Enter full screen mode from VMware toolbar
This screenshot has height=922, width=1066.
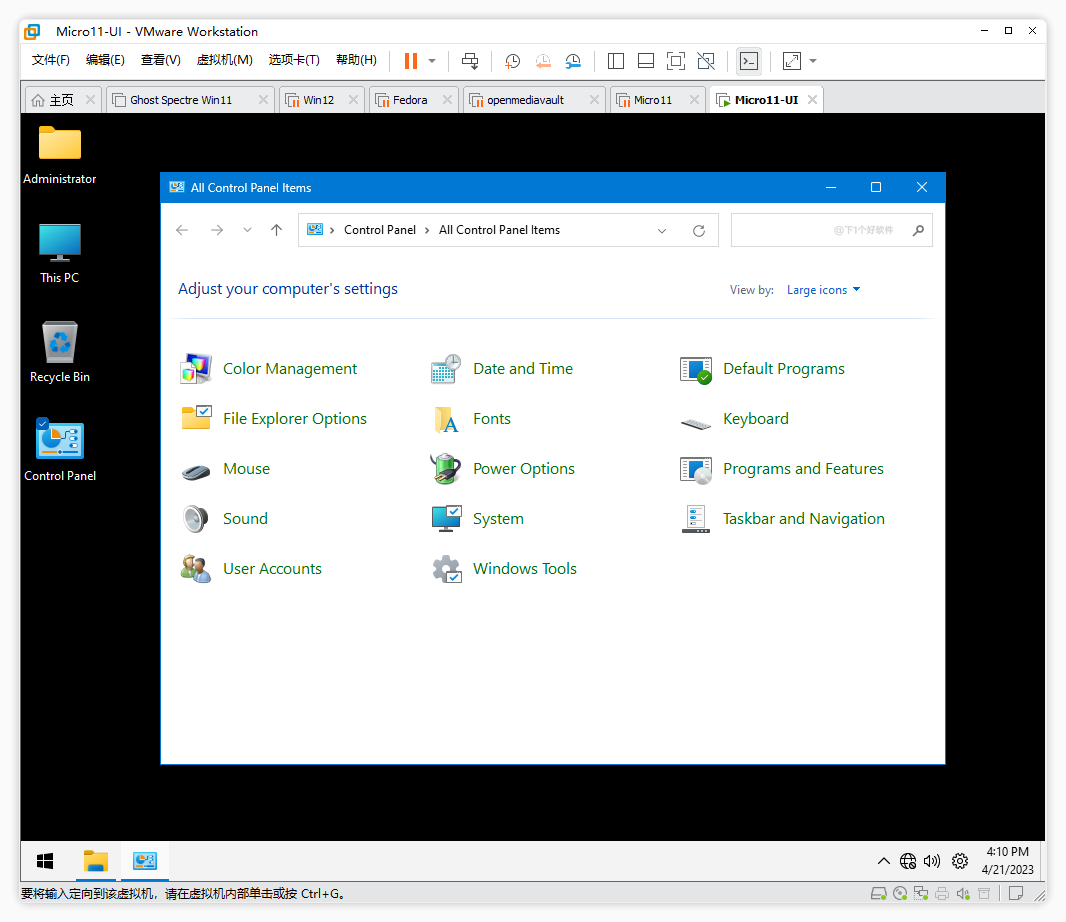(x=675, y=61)
